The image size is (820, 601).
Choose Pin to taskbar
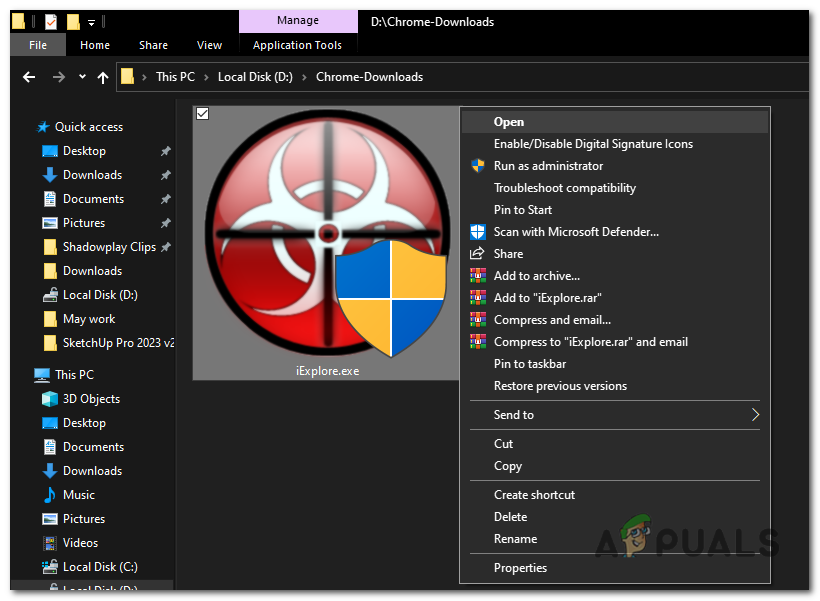coord(614,364)
